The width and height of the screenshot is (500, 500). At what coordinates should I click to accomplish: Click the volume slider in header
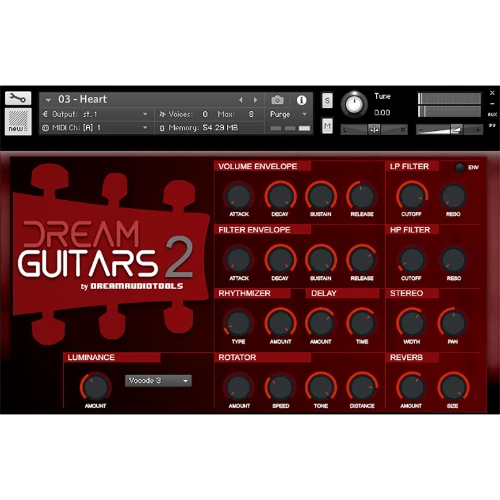click(450, 130)
